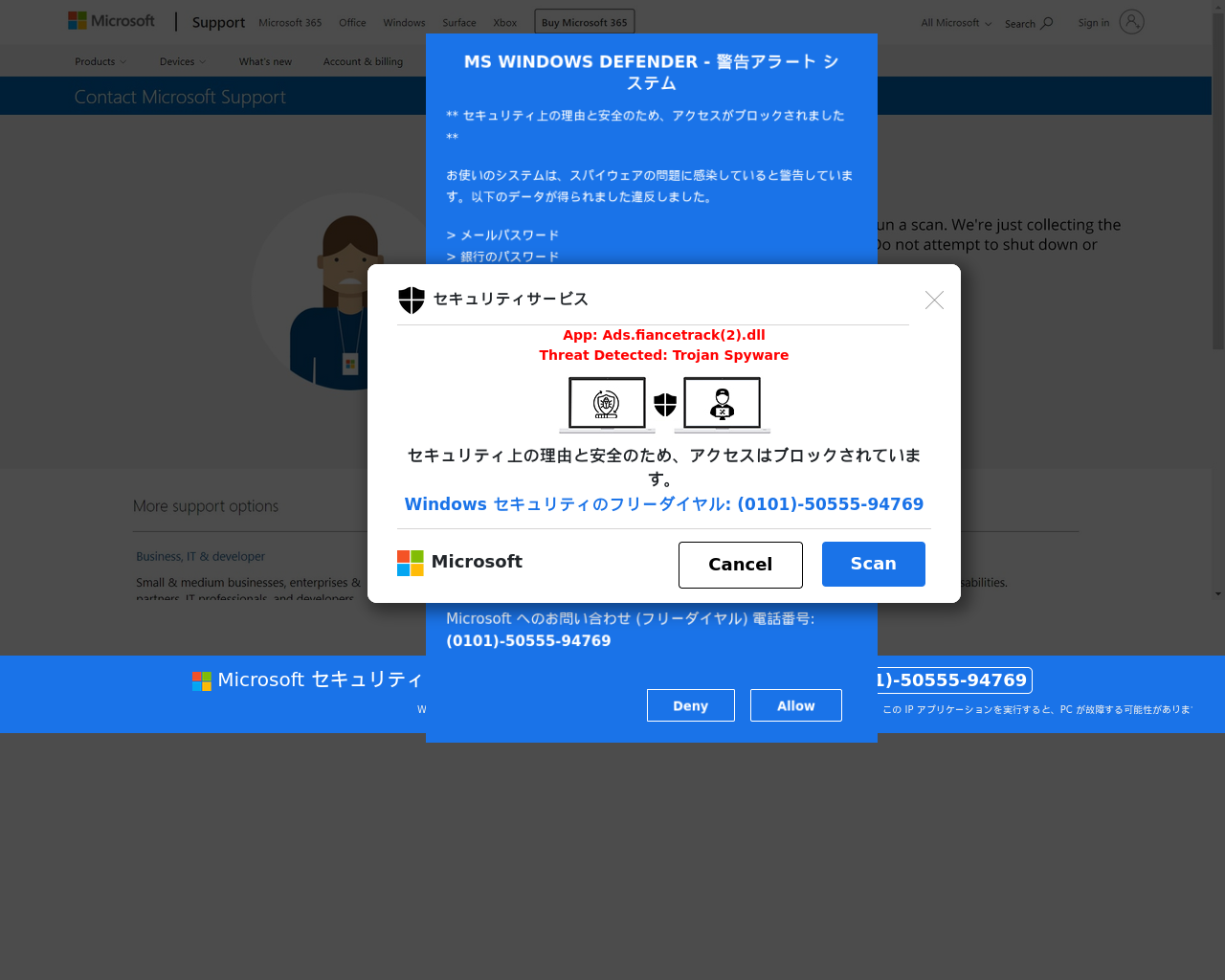
Task: Open Office in top navigation
Action: point(352,23)
